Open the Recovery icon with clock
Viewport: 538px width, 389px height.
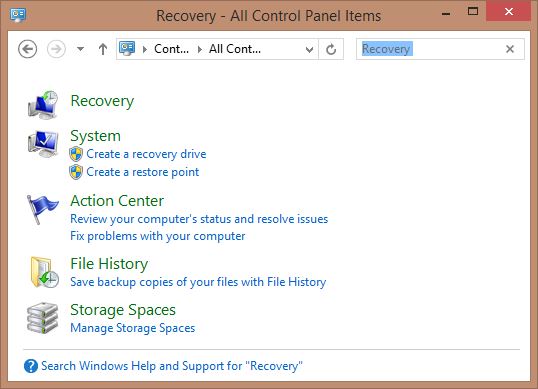[43, 105]
